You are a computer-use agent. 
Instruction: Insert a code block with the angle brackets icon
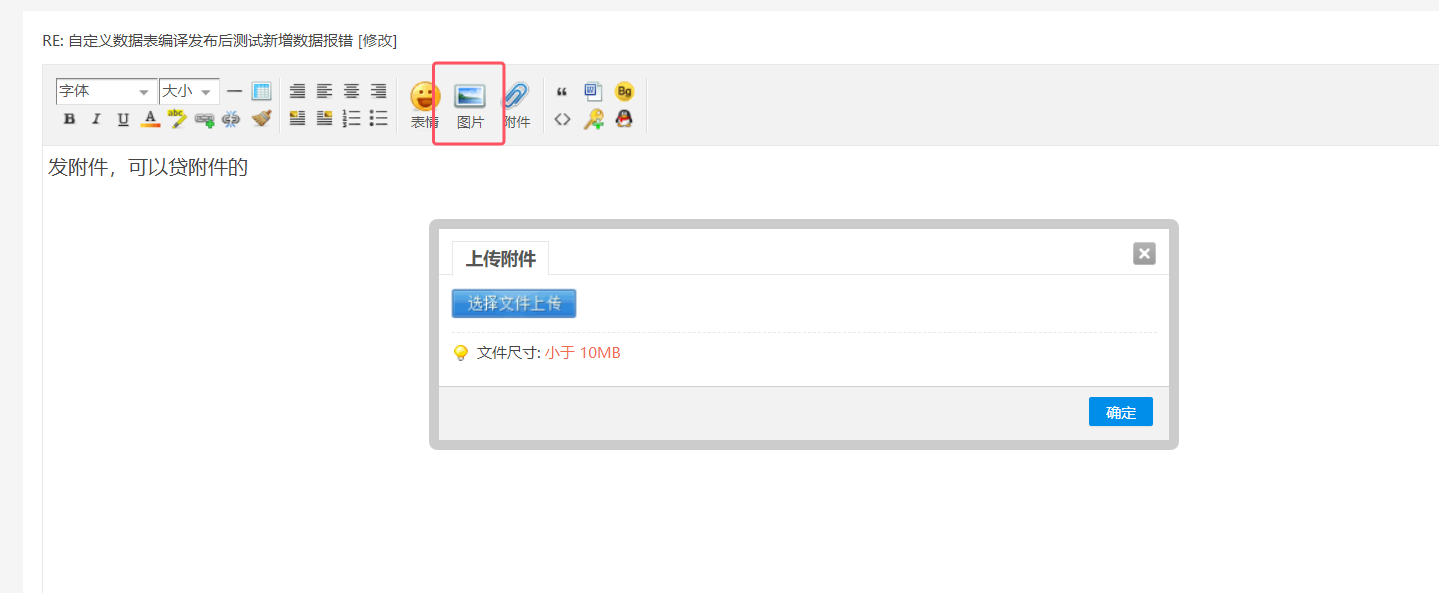click(x=562, y=119)
